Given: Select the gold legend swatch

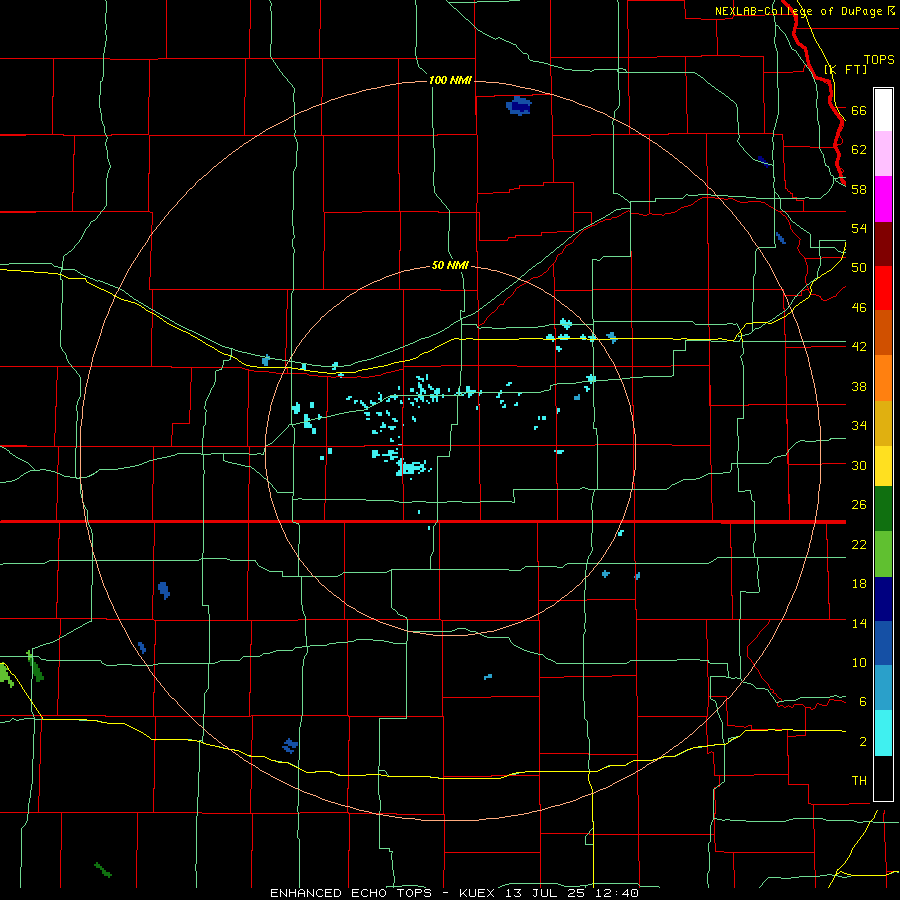Looking at the screenshot, I should point(883,423).
